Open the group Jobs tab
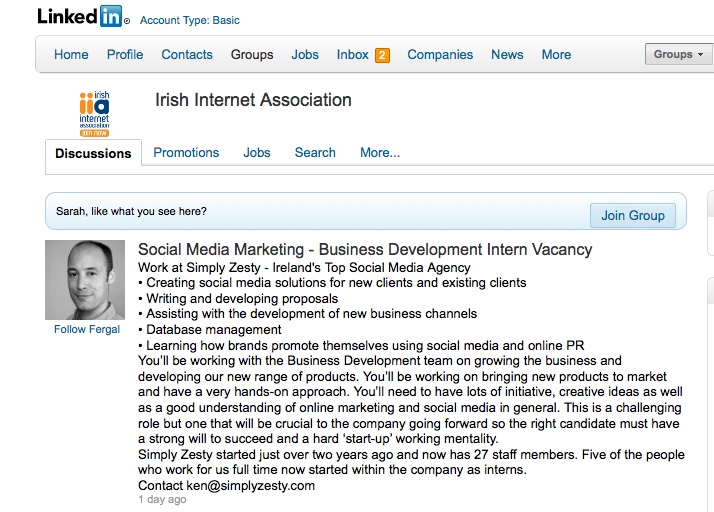This screenshot has height=512, width=714. pos(257,153)
